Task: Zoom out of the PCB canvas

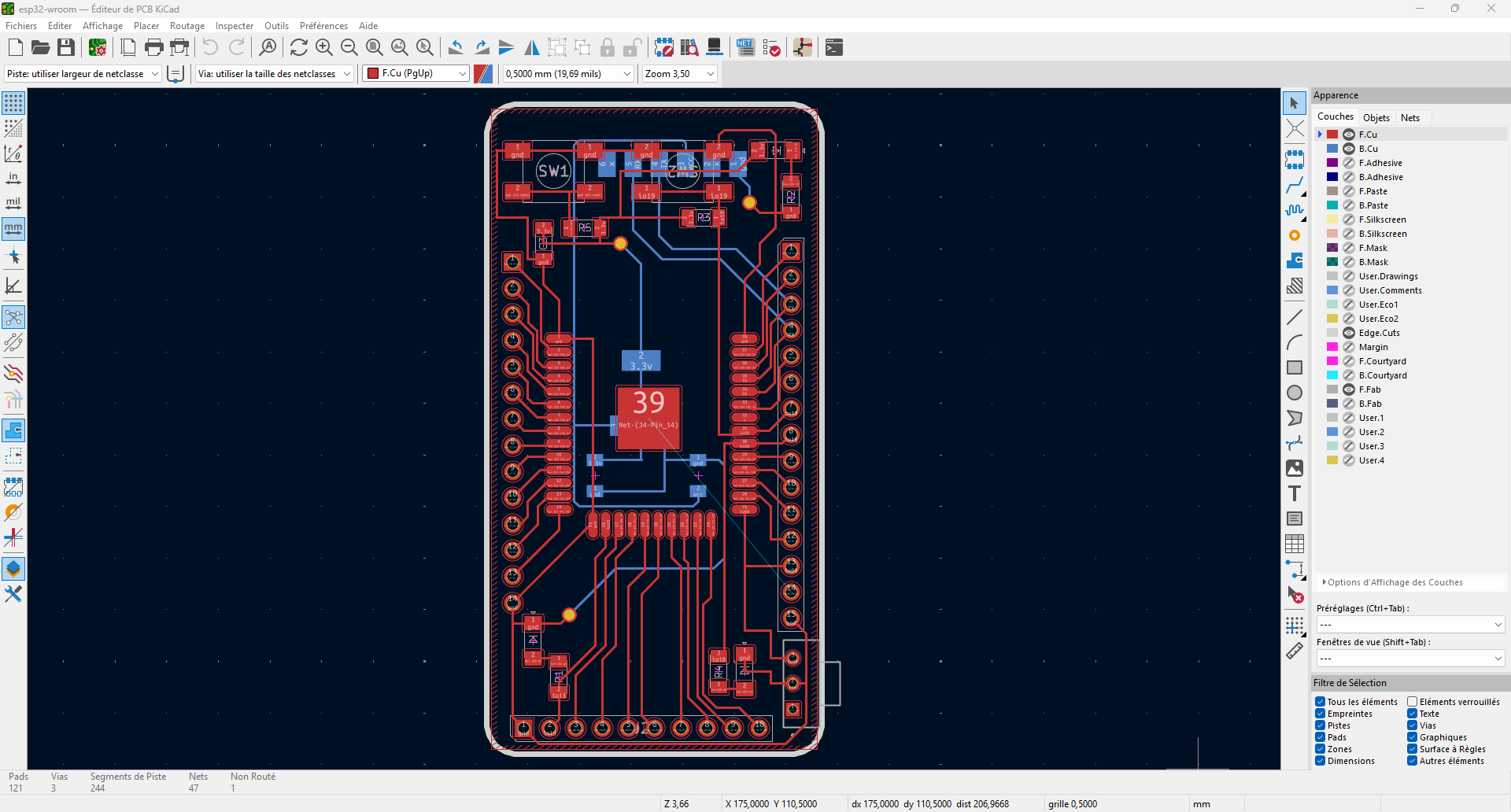Action: coord(349,47)
